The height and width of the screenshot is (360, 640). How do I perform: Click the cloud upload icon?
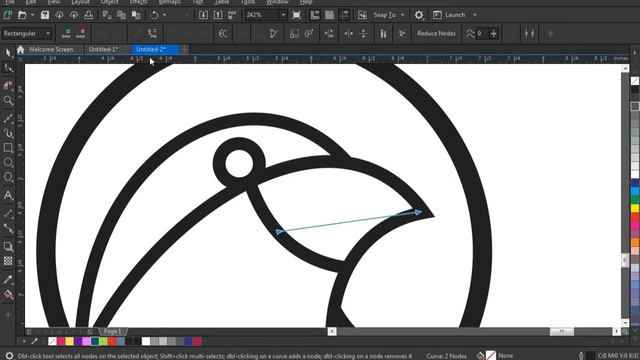[x=73, y=15]
